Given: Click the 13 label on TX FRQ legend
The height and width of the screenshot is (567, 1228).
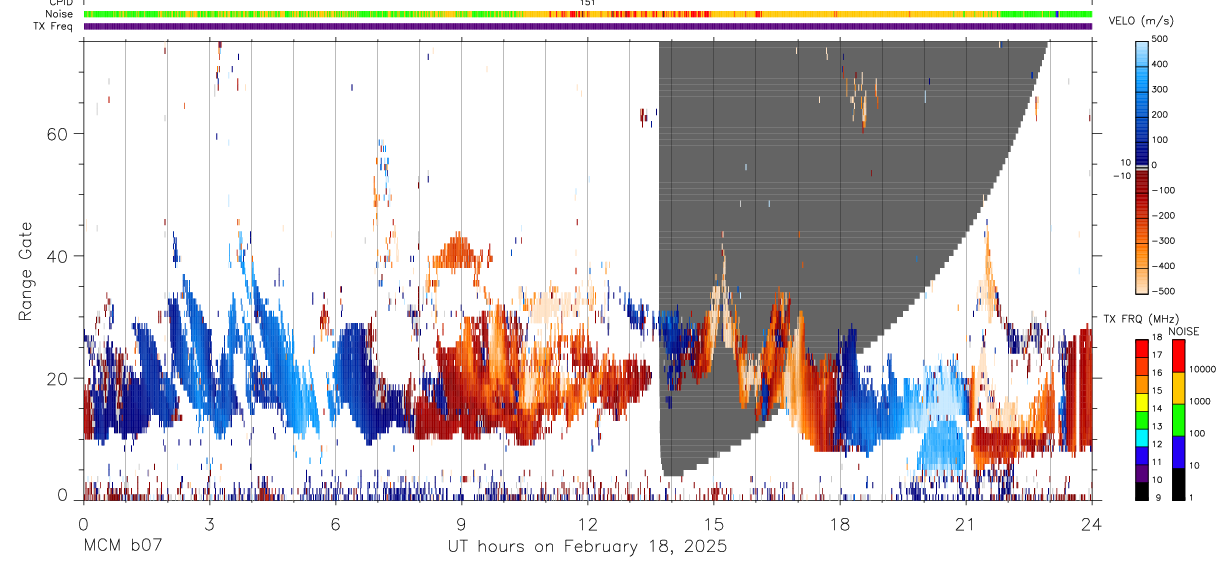Looking at the screenshot, I should coord(1155,427).
